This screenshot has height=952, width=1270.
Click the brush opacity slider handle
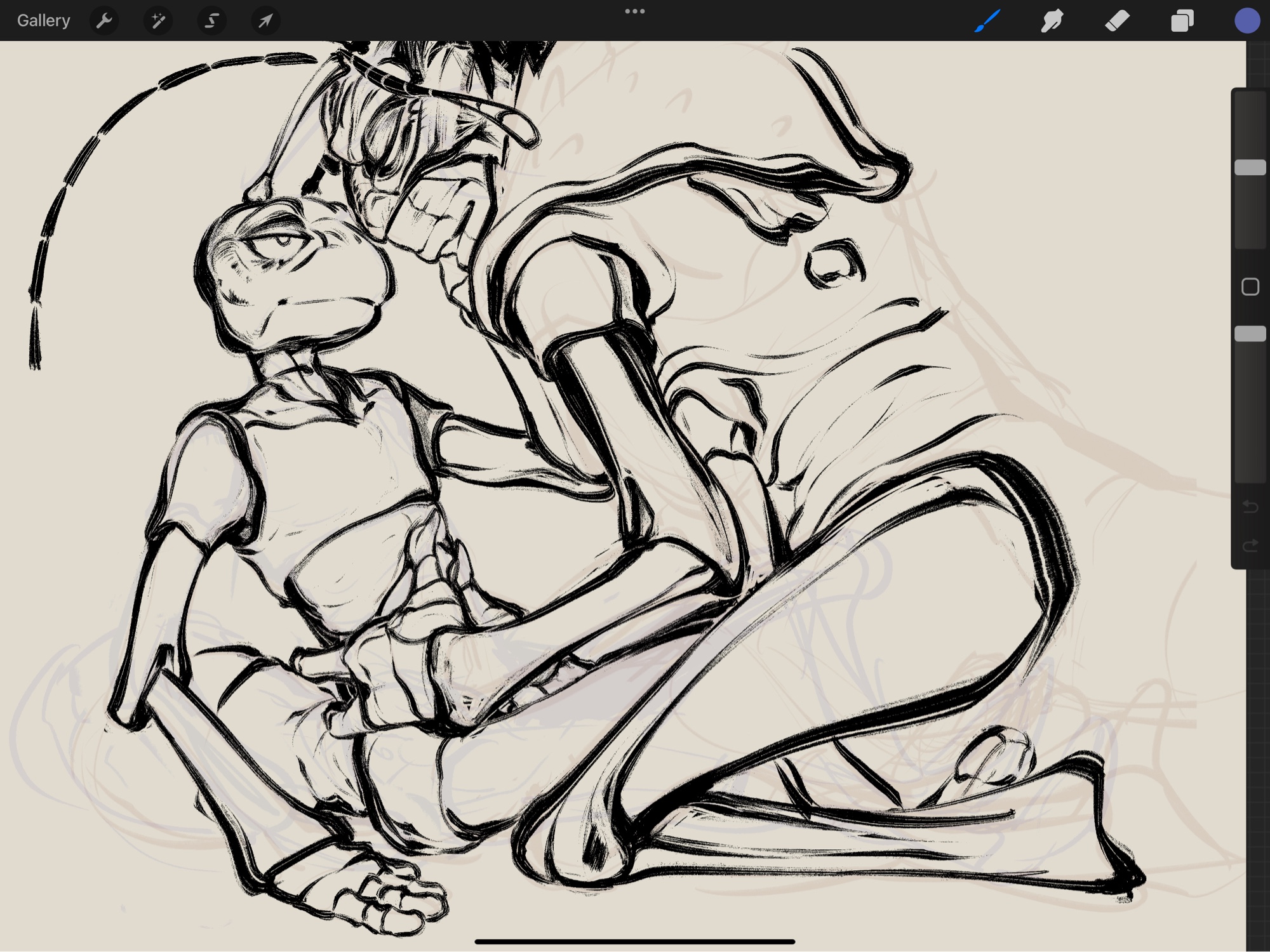1250,334
